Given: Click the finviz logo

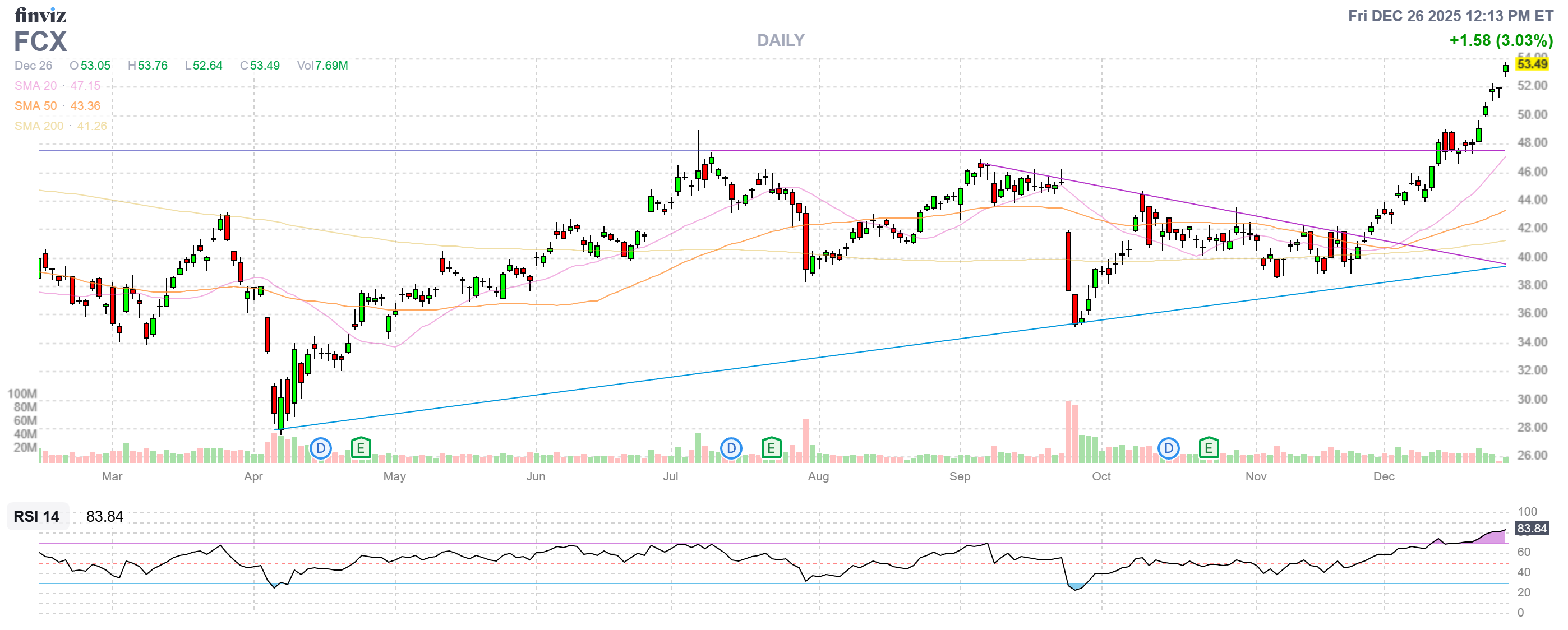Looking at the screenshot, I should [40, 15].
